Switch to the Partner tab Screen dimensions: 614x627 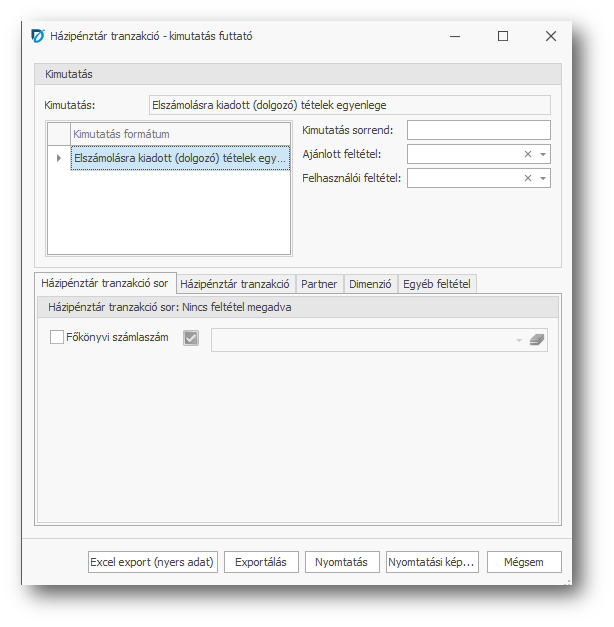pos(320,284)
